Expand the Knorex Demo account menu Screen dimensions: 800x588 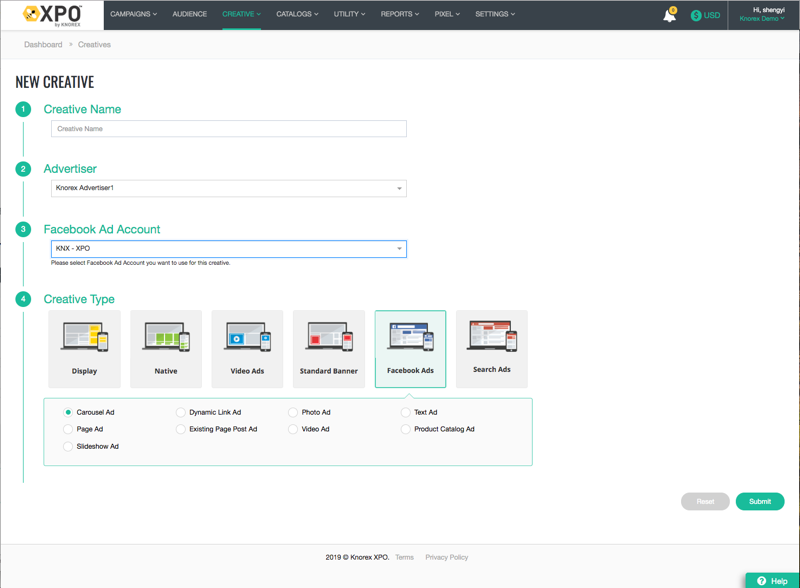pos(762,19)
